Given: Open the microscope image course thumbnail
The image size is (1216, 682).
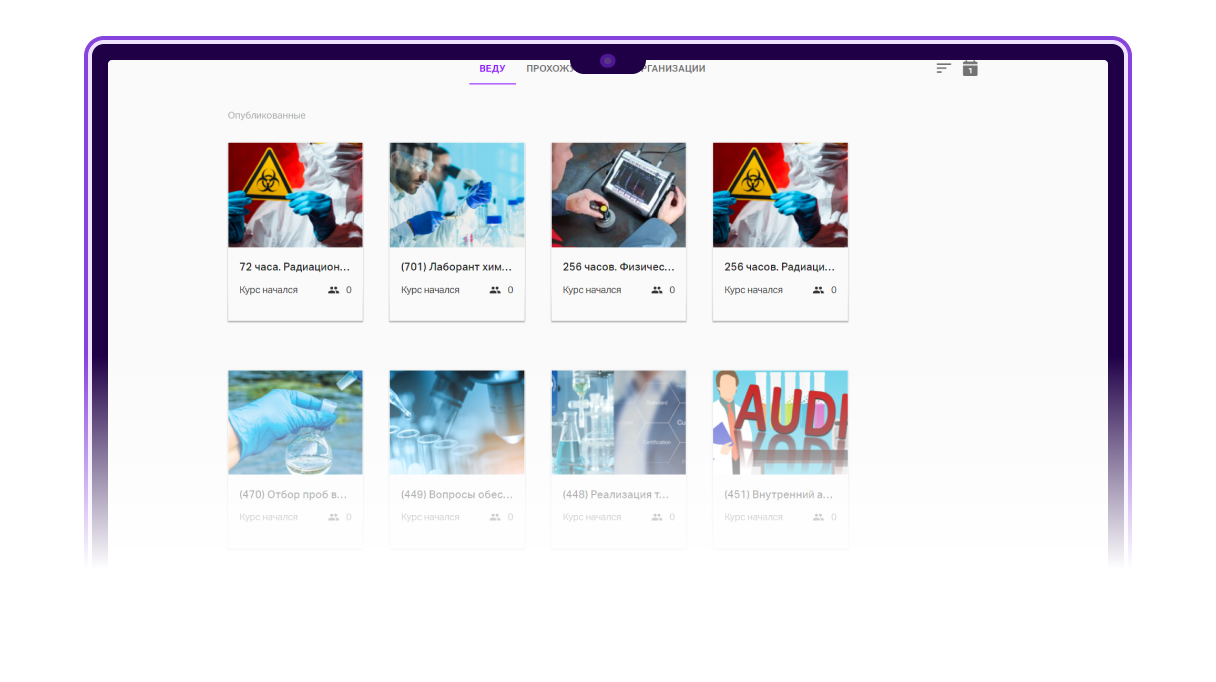Looking at the screenshot, I should (456, 422).
